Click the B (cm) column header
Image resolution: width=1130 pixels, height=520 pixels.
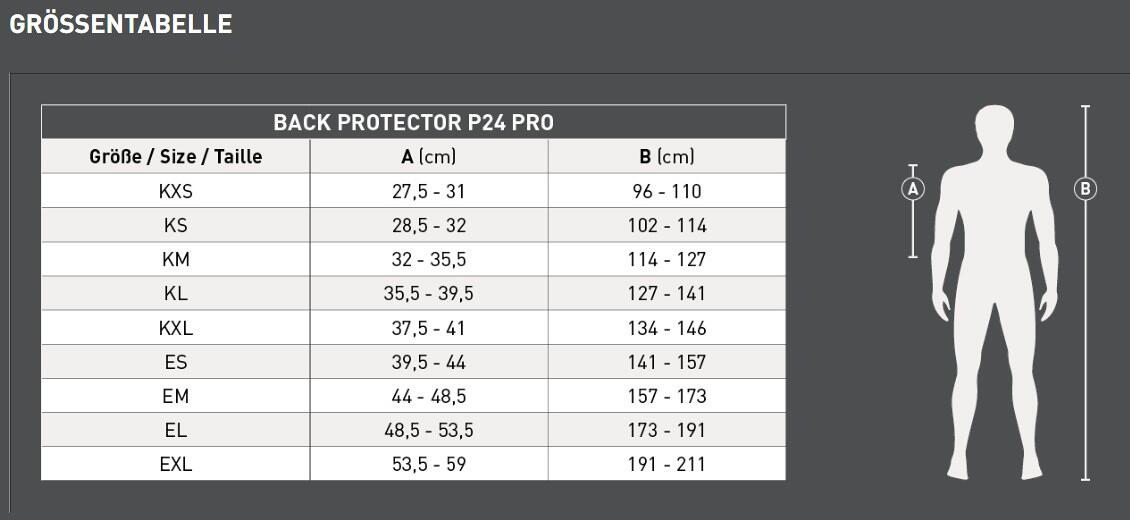point(667,156)
